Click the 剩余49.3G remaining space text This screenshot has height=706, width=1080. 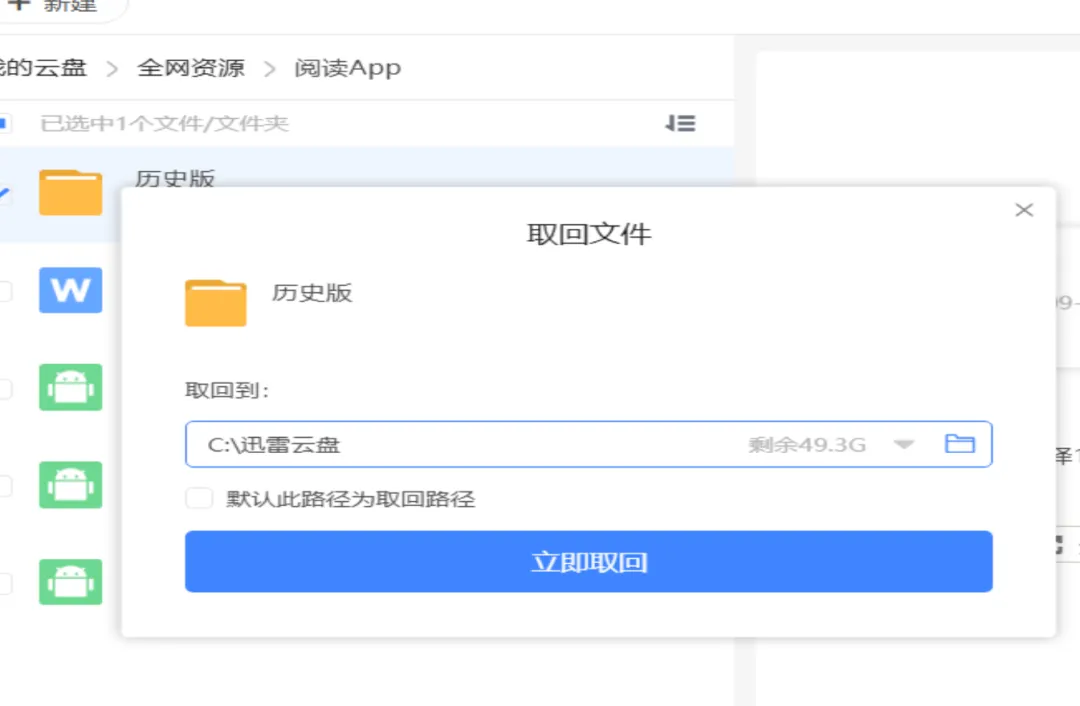[807, 444]
